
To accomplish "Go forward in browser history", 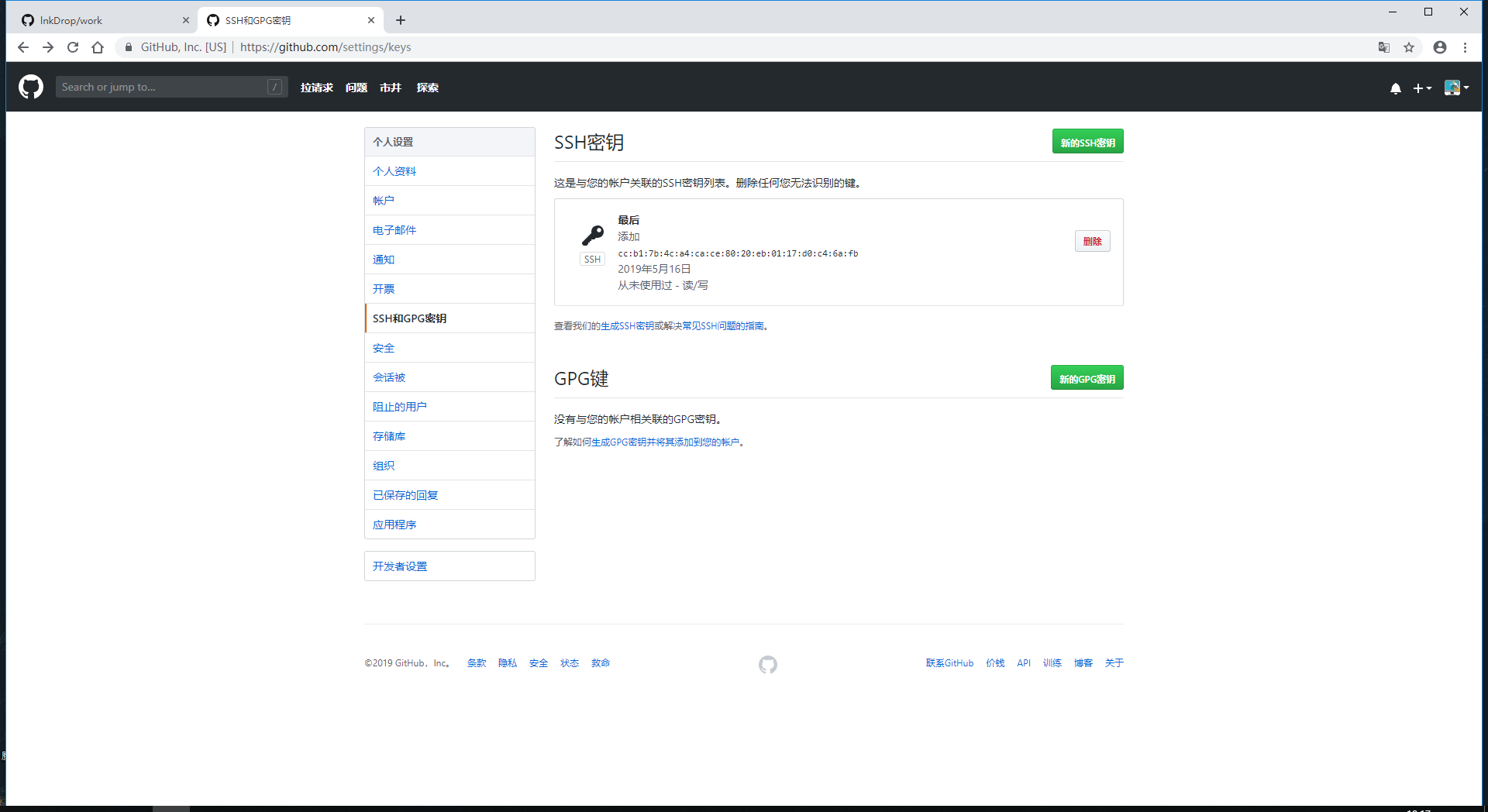I will [48, 47].
